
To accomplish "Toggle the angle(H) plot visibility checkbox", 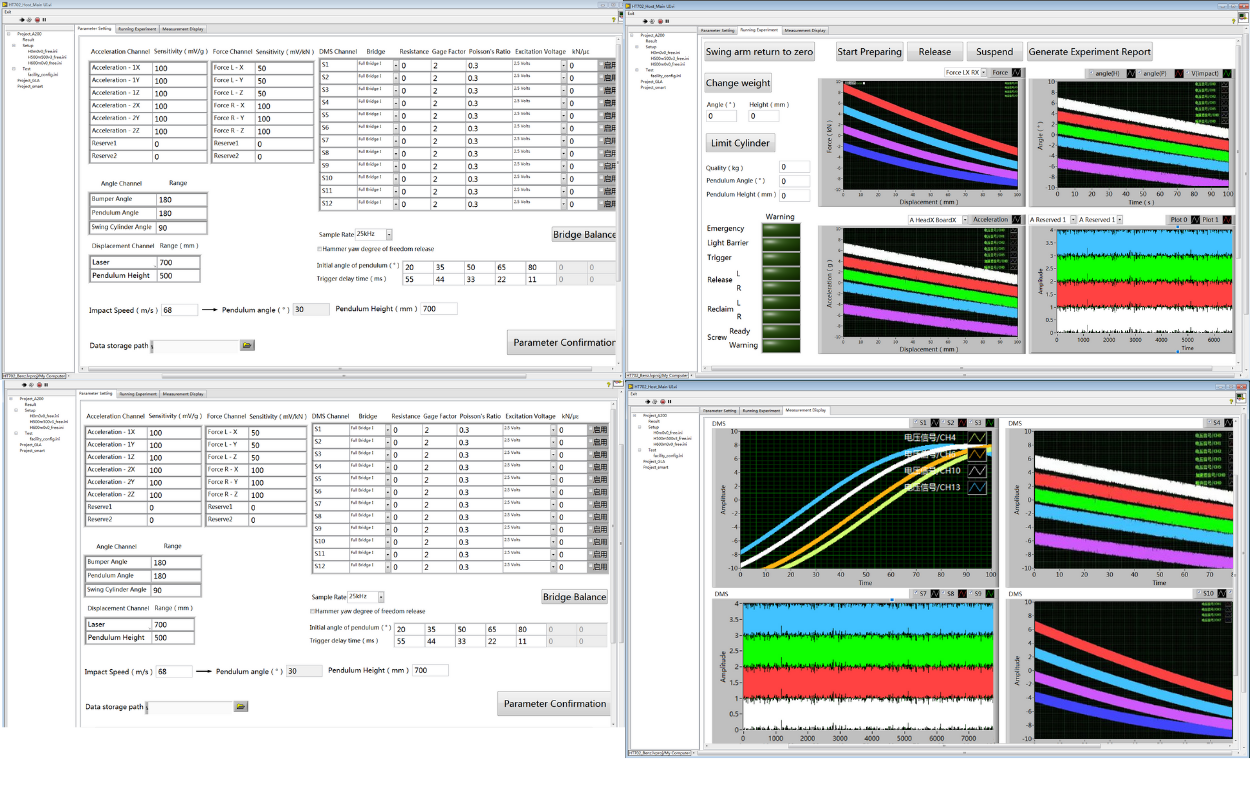I will click(1090, 73).
